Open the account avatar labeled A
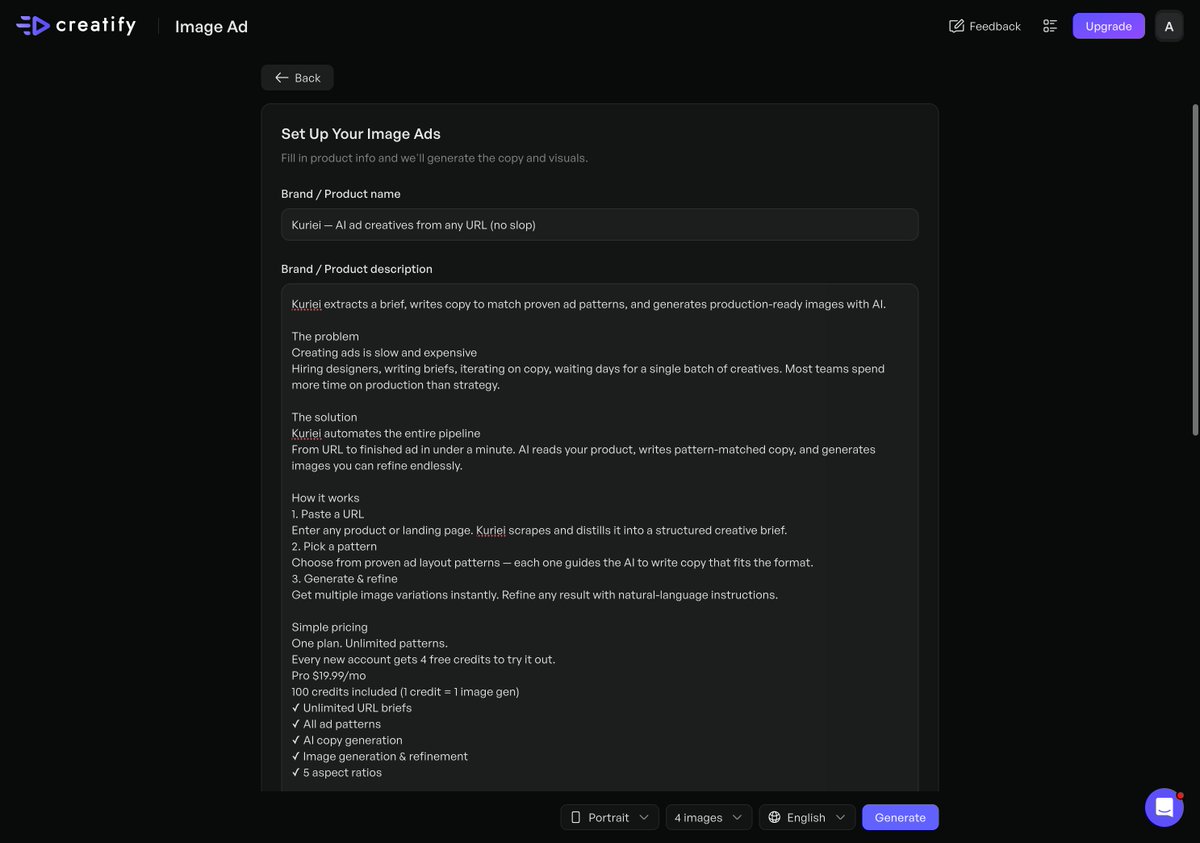The width and height of the screenshot is (1200, 843). click(1169, 26)
